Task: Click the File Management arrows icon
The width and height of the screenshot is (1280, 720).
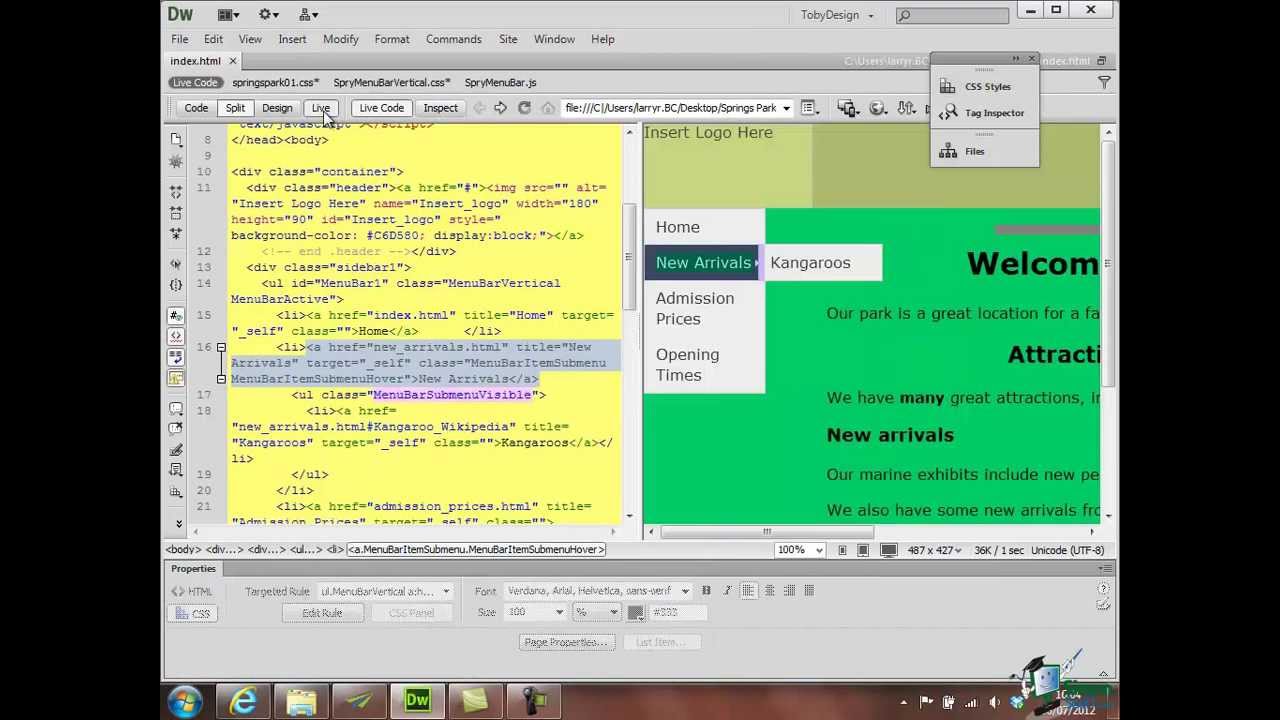Action: click(x=907, y=108)
